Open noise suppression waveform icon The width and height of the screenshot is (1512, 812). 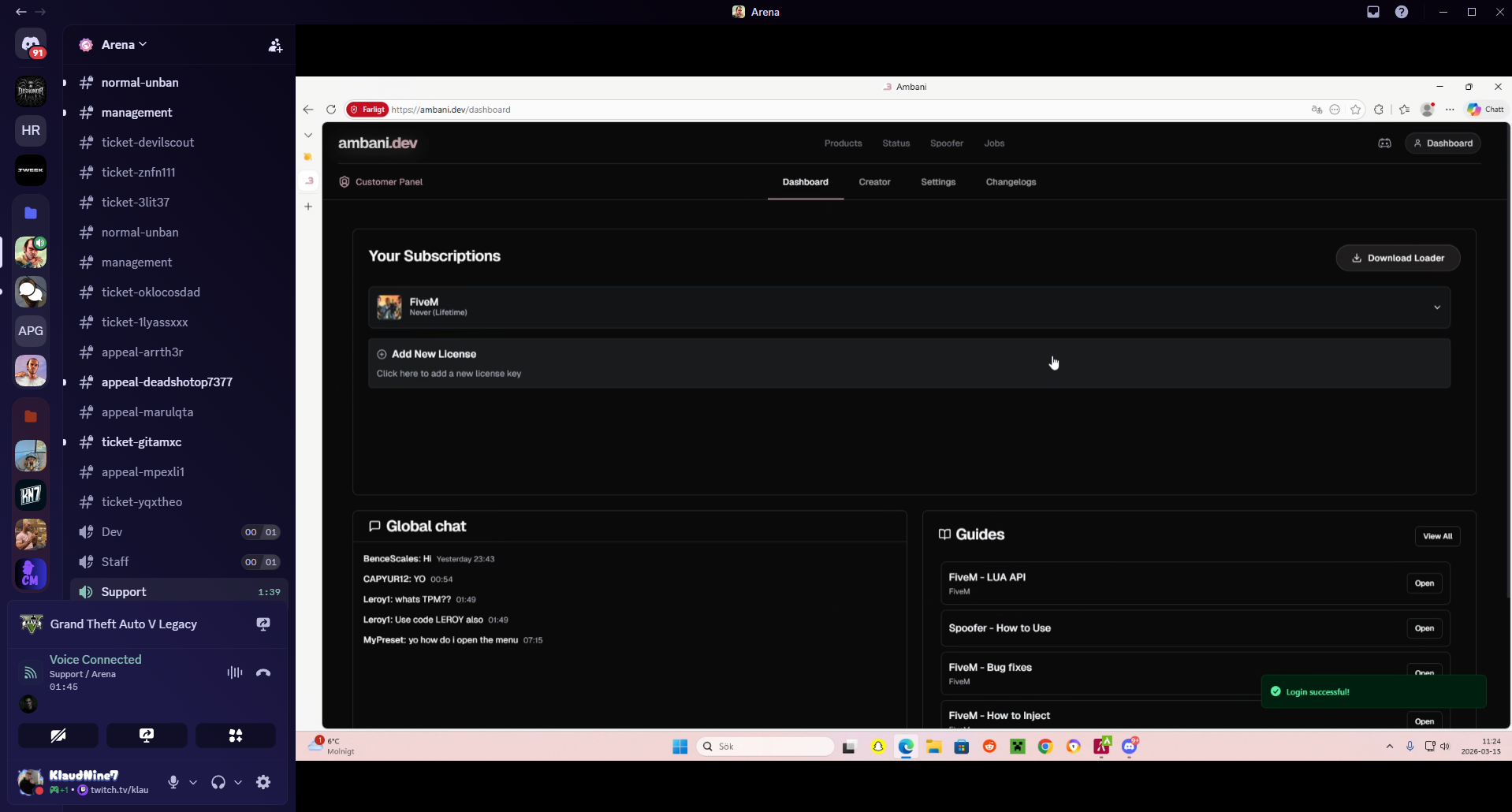point(234,672)
